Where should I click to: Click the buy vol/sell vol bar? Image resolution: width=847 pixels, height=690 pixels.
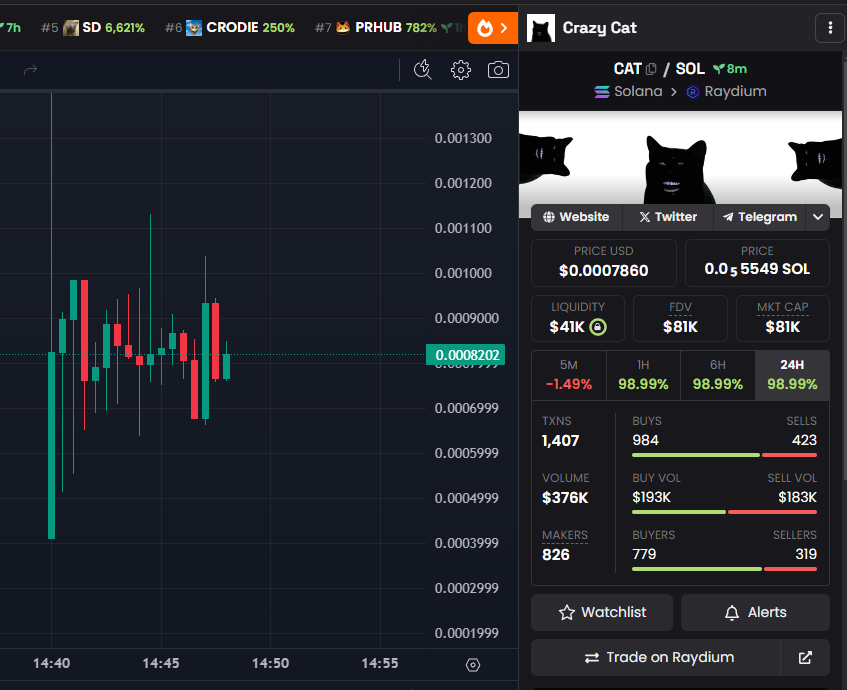click(x=724, y=512)
